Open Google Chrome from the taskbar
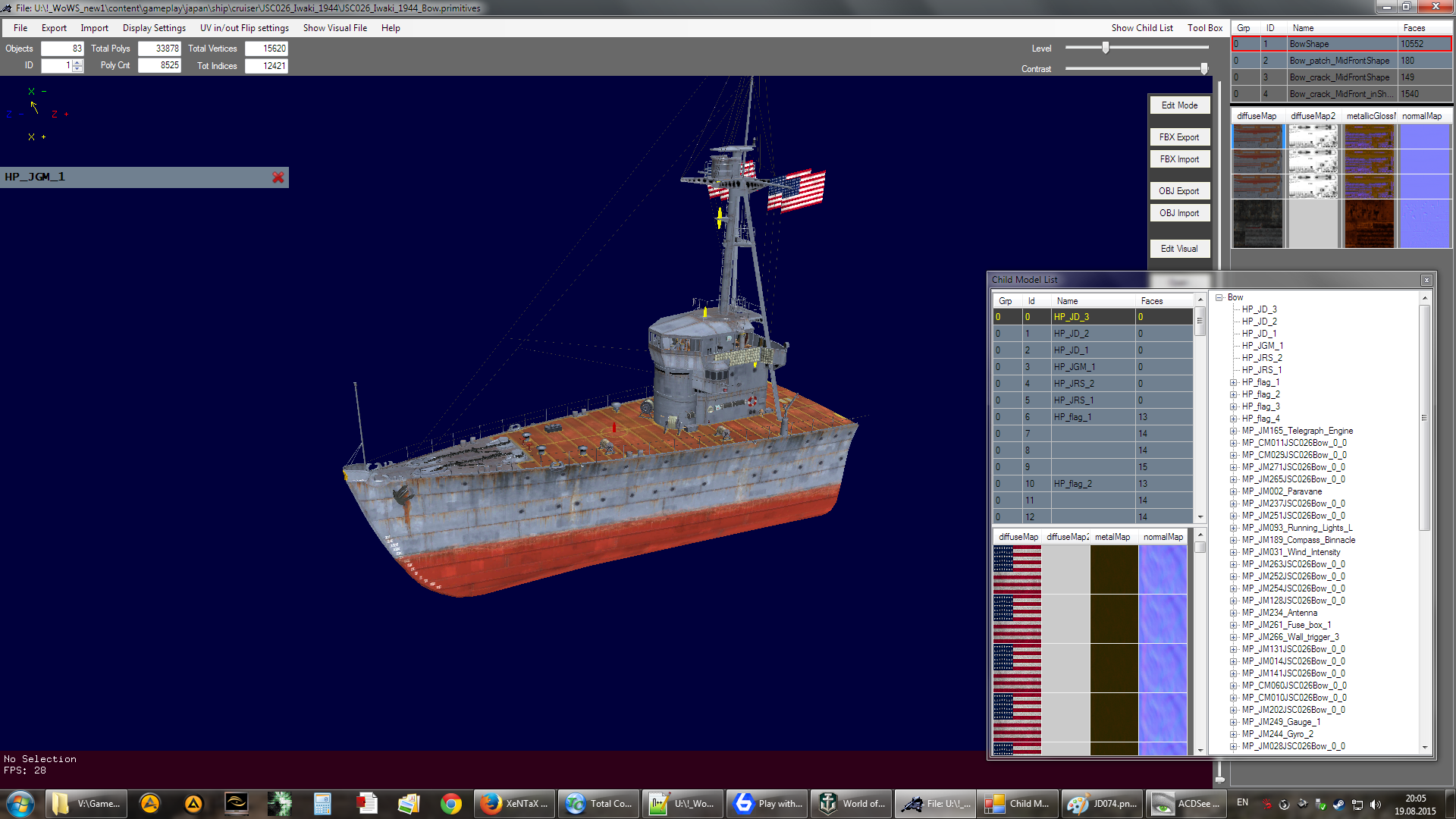Viewport: 1456px width, 819px height. 450,804
